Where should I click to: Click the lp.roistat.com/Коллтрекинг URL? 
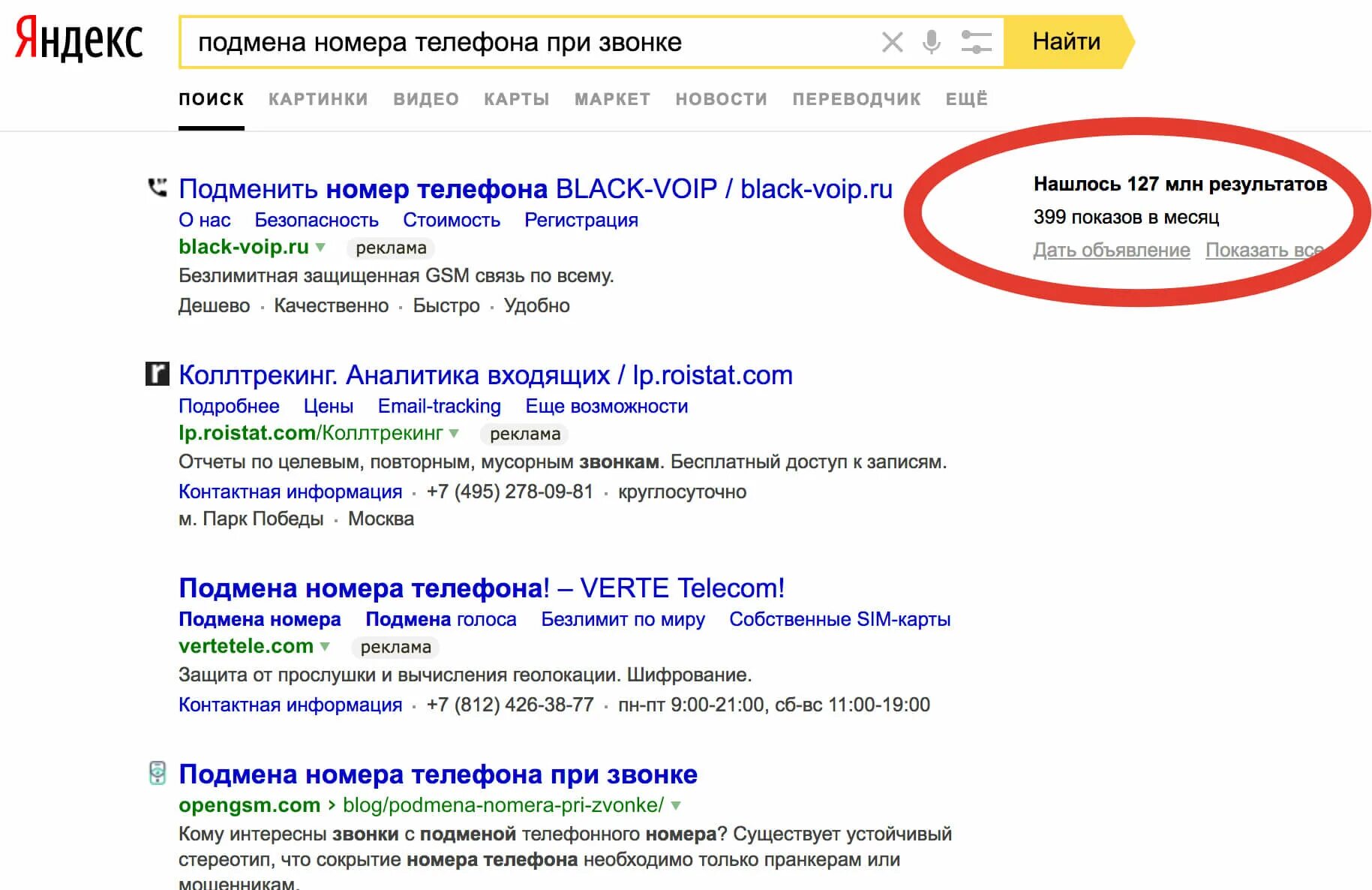point(311,433)
